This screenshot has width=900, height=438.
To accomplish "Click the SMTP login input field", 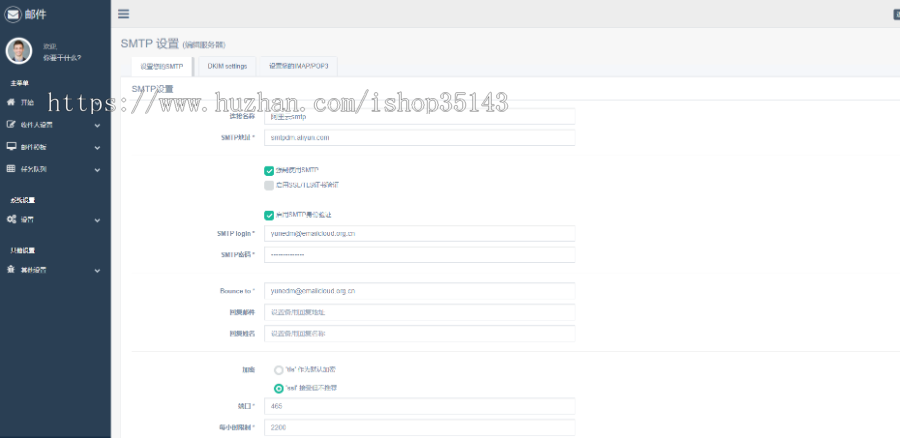I will [420, 233].
